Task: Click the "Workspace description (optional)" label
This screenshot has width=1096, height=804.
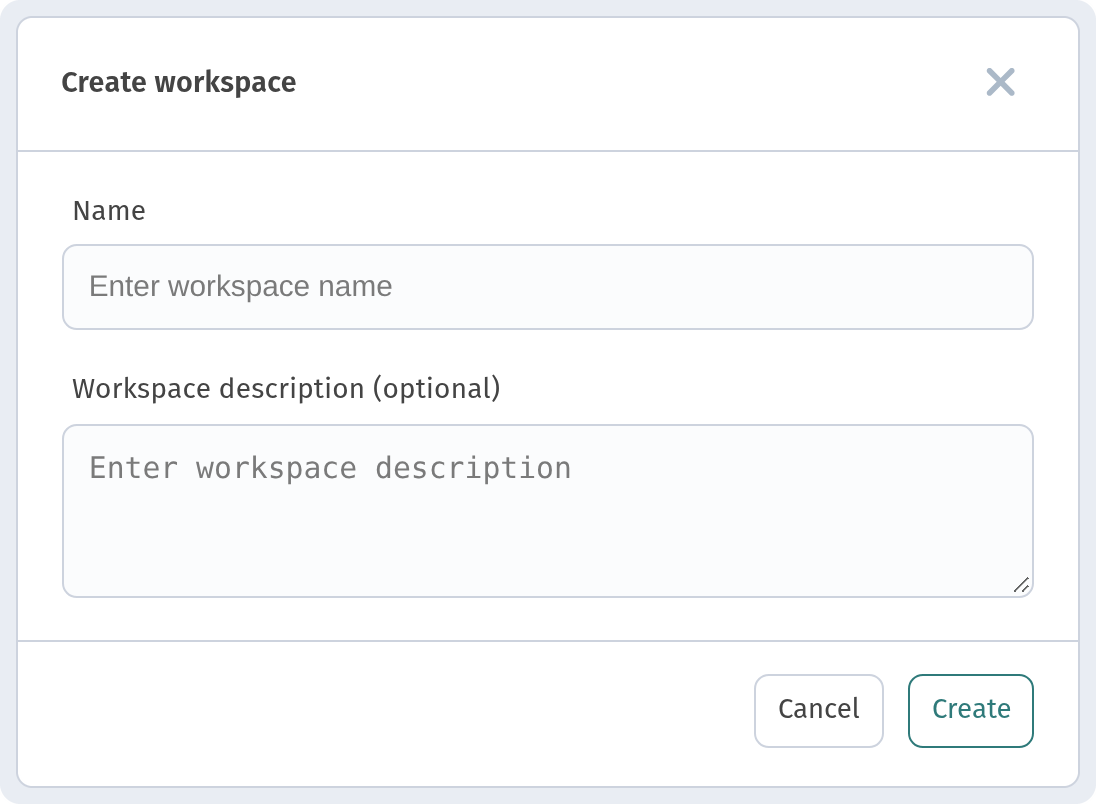Action: click(287, 389)
